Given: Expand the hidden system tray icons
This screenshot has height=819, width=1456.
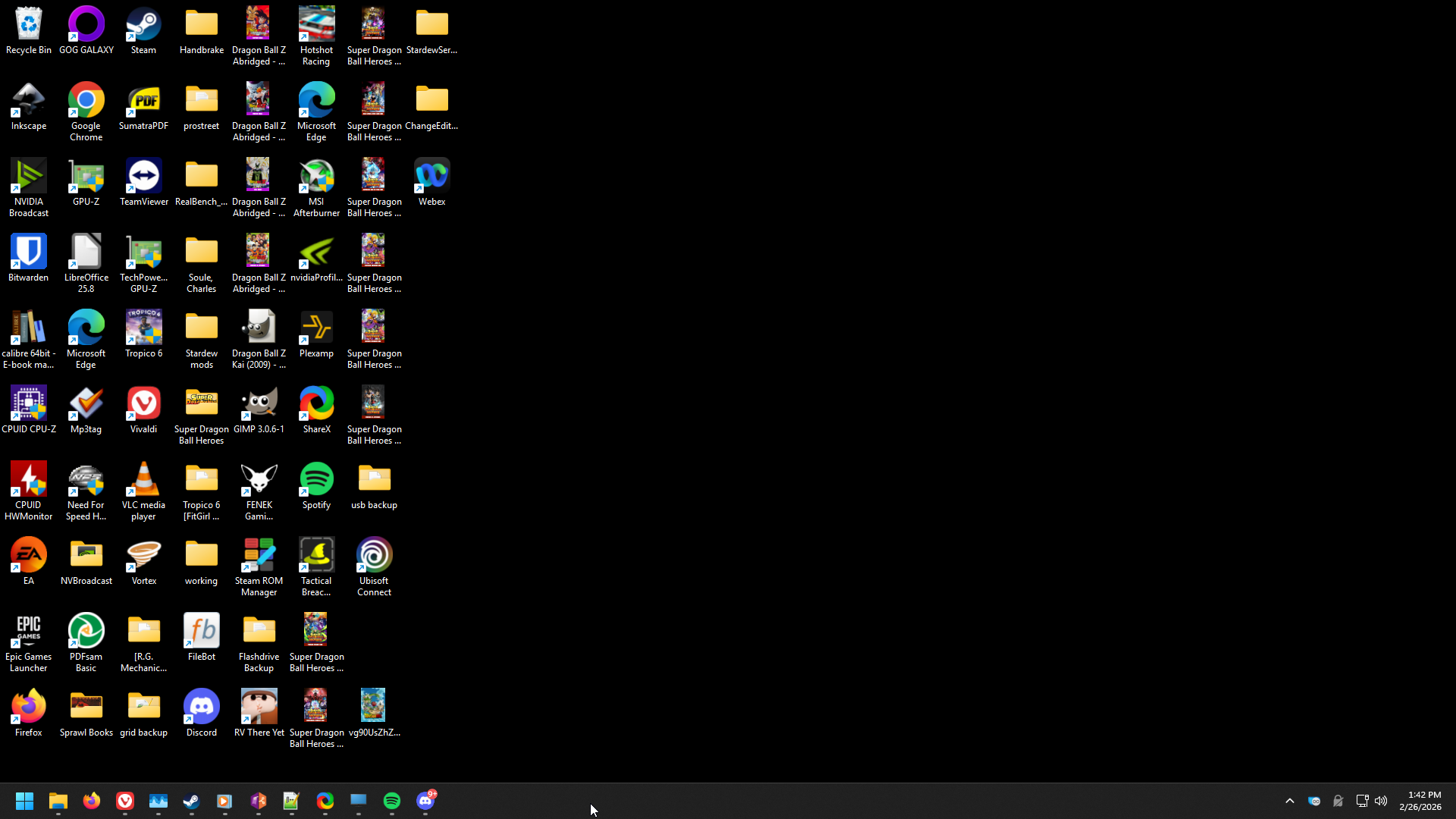Looking at the screenshot, I should (x=1290, y=801).
